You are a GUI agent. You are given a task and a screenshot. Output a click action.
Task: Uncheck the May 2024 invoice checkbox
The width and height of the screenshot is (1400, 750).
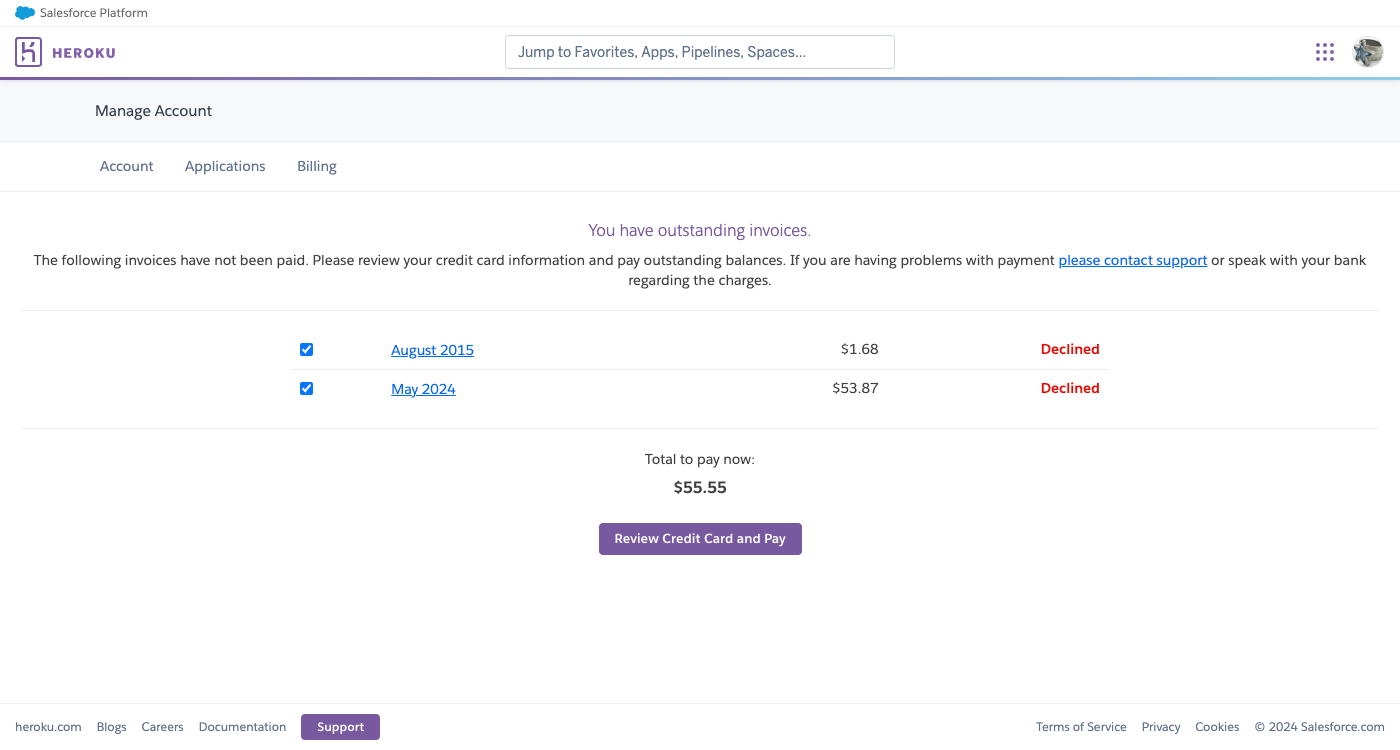[307, 388]
